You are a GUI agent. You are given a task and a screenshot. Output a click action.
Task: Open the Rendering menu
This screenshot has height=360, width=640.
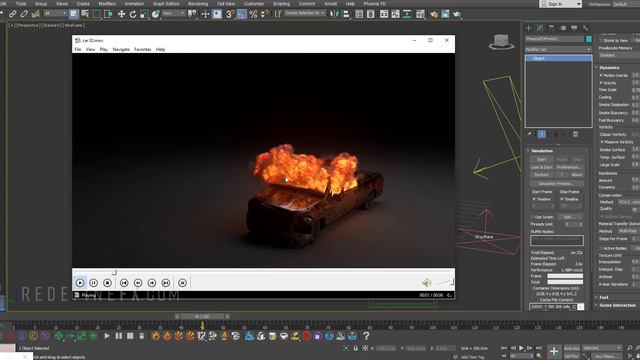click(x=198, y=4)
